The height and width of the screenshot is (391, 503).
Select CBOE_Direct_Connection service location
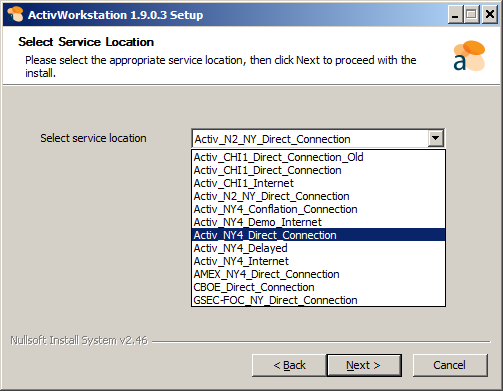(x=318, y=287)
